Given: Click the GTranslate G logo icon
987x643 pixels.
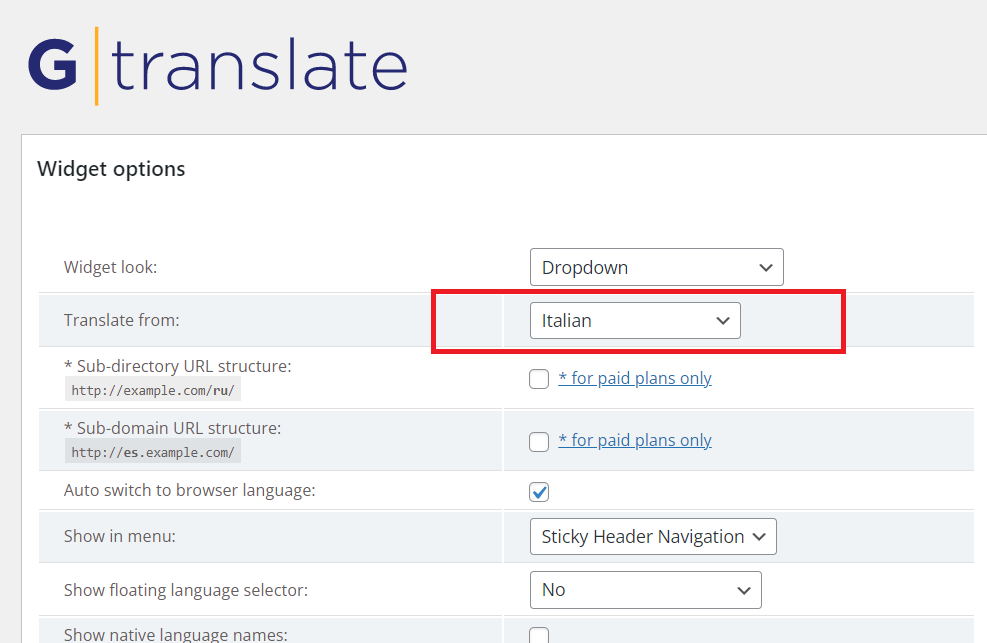Looking at the screenshot, I should [x=53, y=65].
